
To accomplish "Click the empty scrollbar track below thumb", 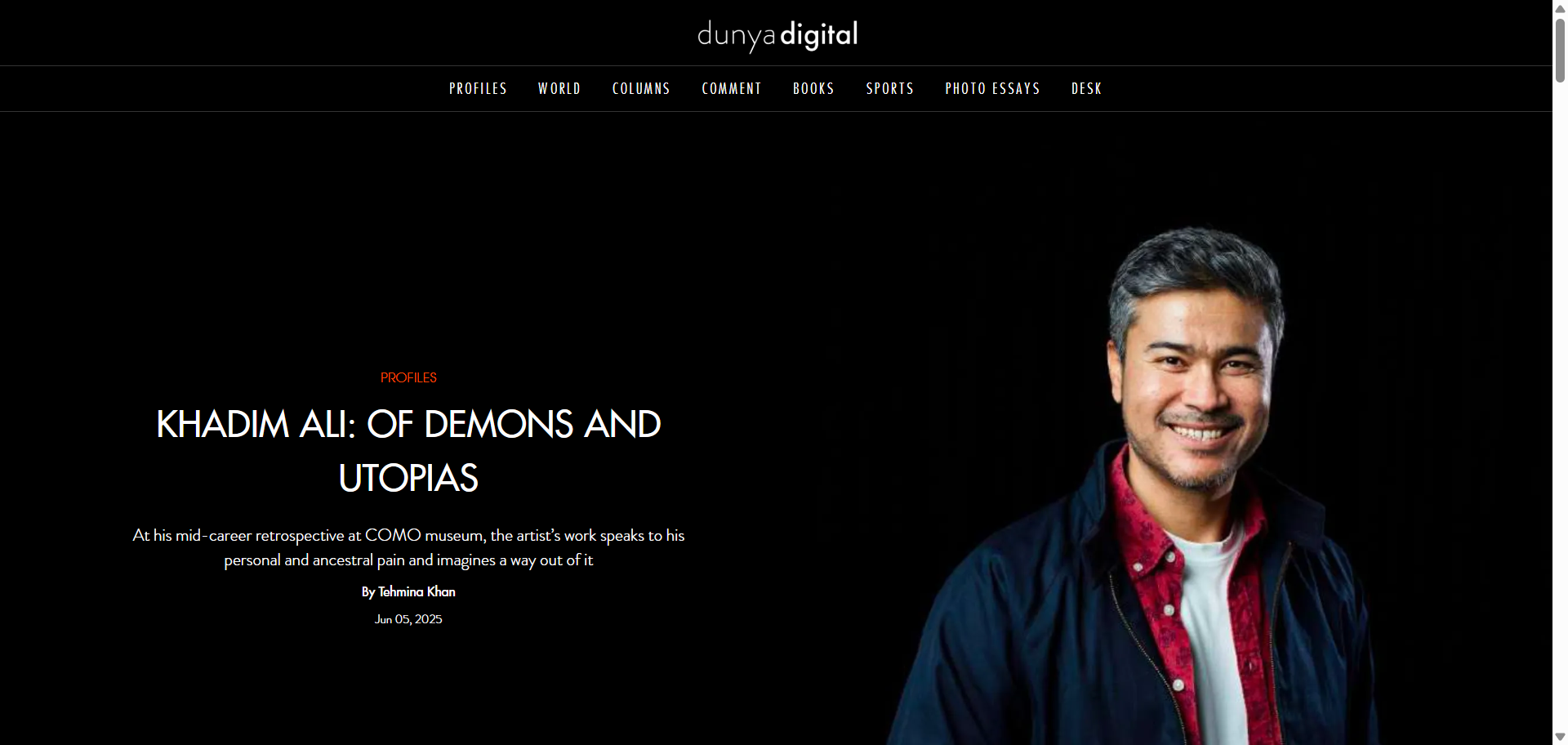I will tap(1560, 408).
